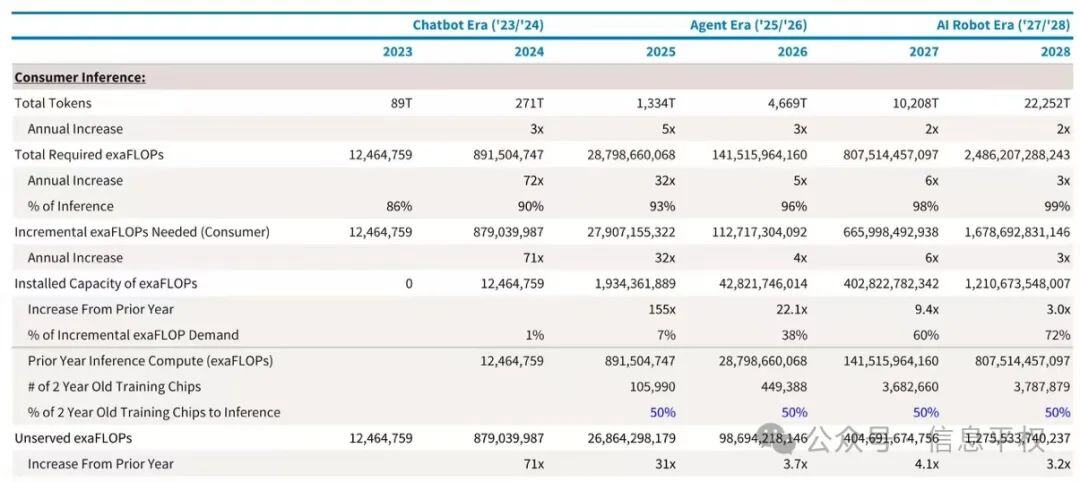Click the 86% of inference cell
1080x482 pixels.
[x=399, y=206]
